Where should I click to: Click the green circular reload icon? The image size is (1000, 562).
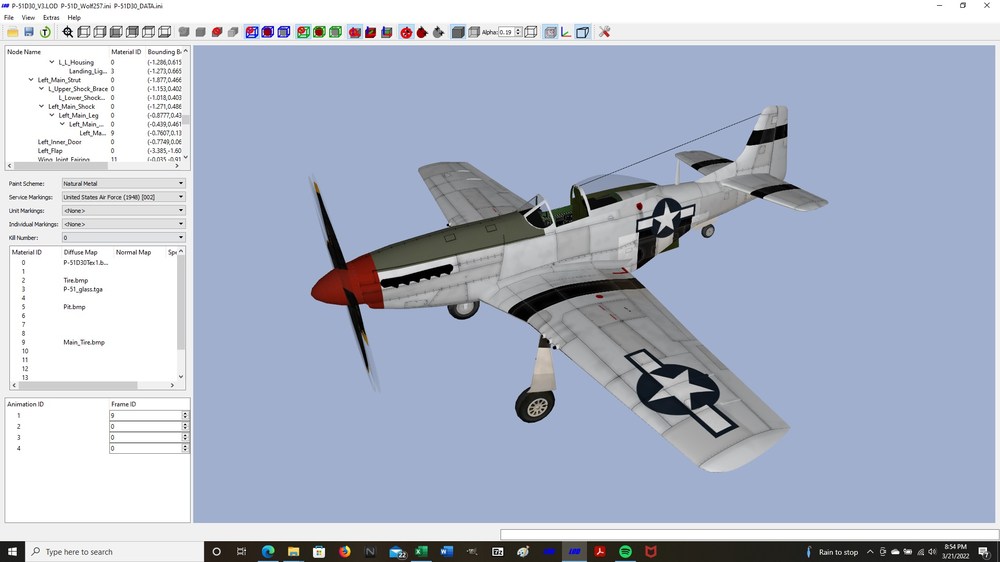[45, 32]
